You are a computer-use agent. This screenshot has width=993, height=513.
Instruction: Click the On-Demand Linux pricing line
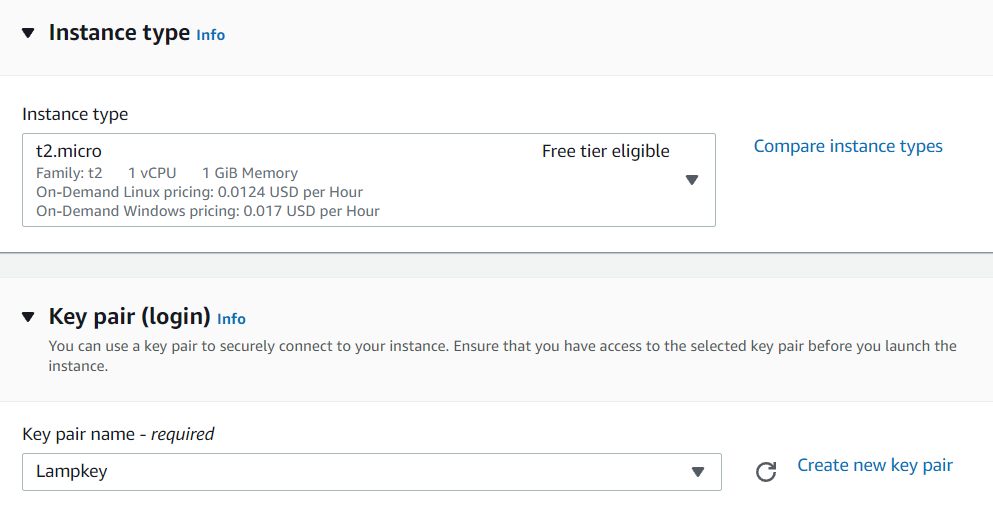[x=199, y=192]
